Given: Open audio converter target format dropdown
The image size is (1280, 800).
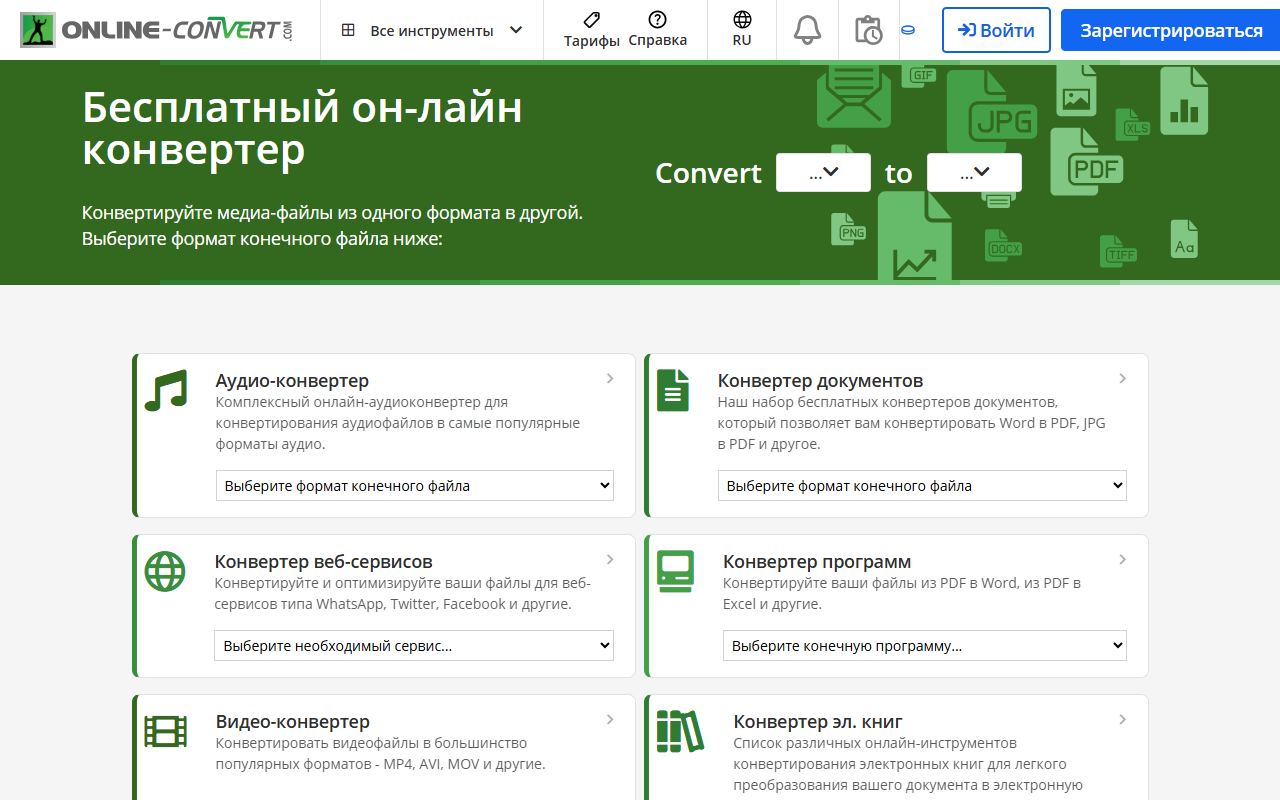Looking at the screenshot, I should [415, 485].
